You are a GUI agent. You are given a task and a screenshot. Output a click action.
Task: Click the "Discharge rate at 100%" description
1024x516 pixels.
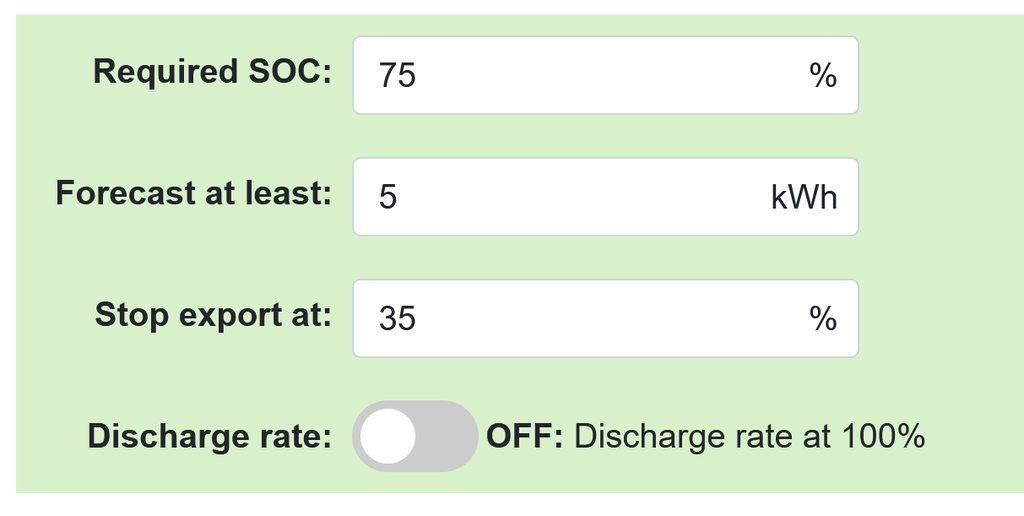click(x=750, y=437)
